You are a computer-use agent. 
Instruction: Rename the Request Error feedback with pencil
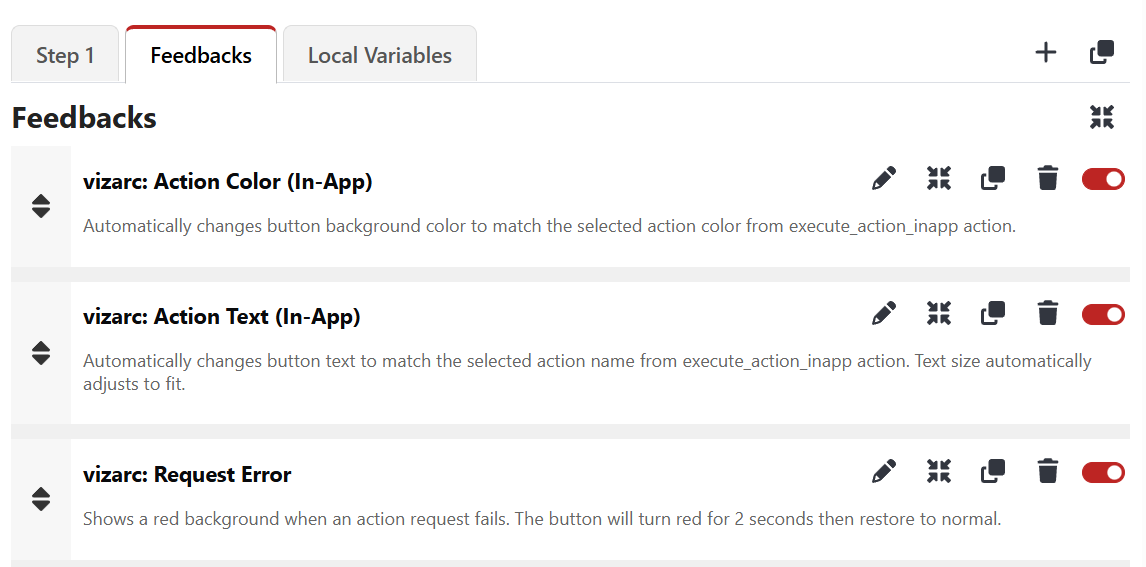[884, 471]
